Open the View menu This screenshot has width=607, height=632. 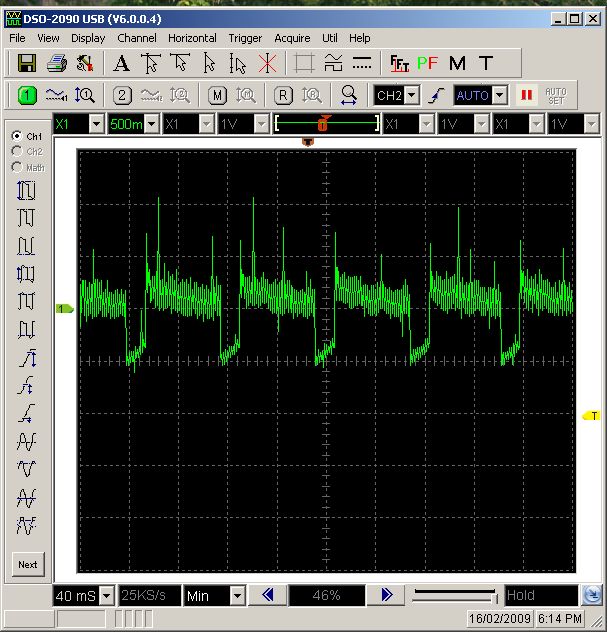[48, 38]
